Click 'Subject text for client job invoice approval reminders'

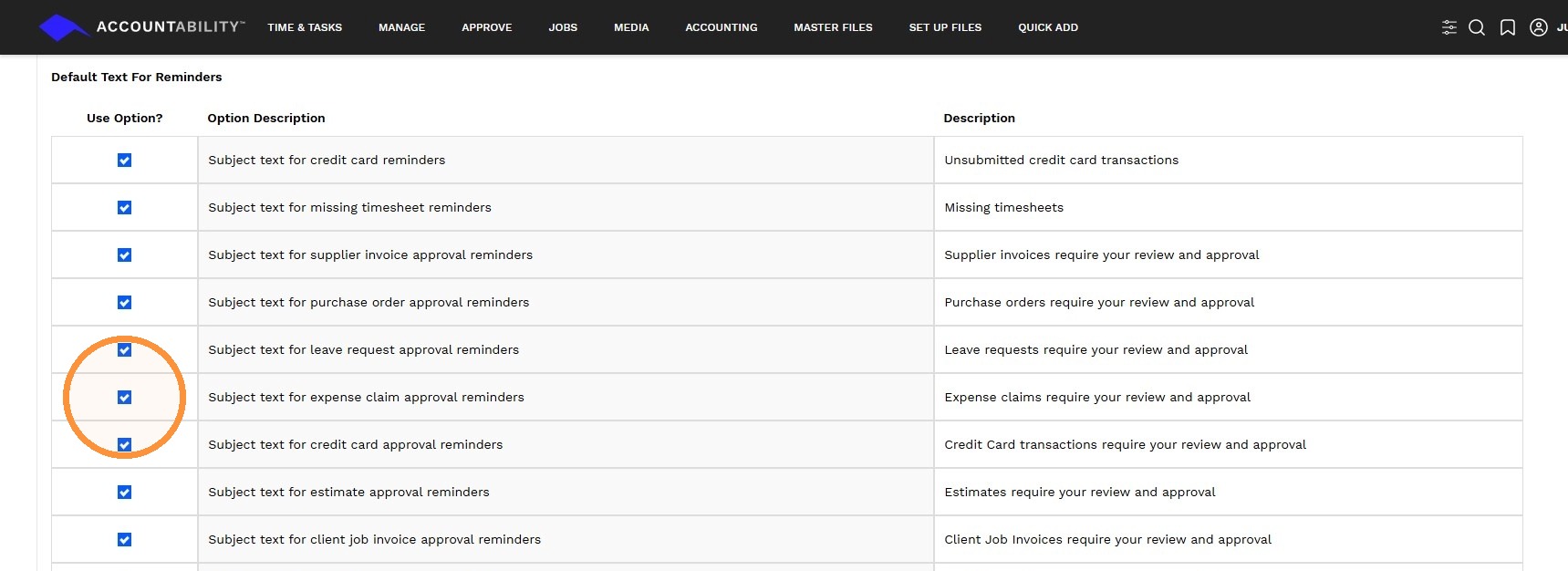click(x=374, y=540)
